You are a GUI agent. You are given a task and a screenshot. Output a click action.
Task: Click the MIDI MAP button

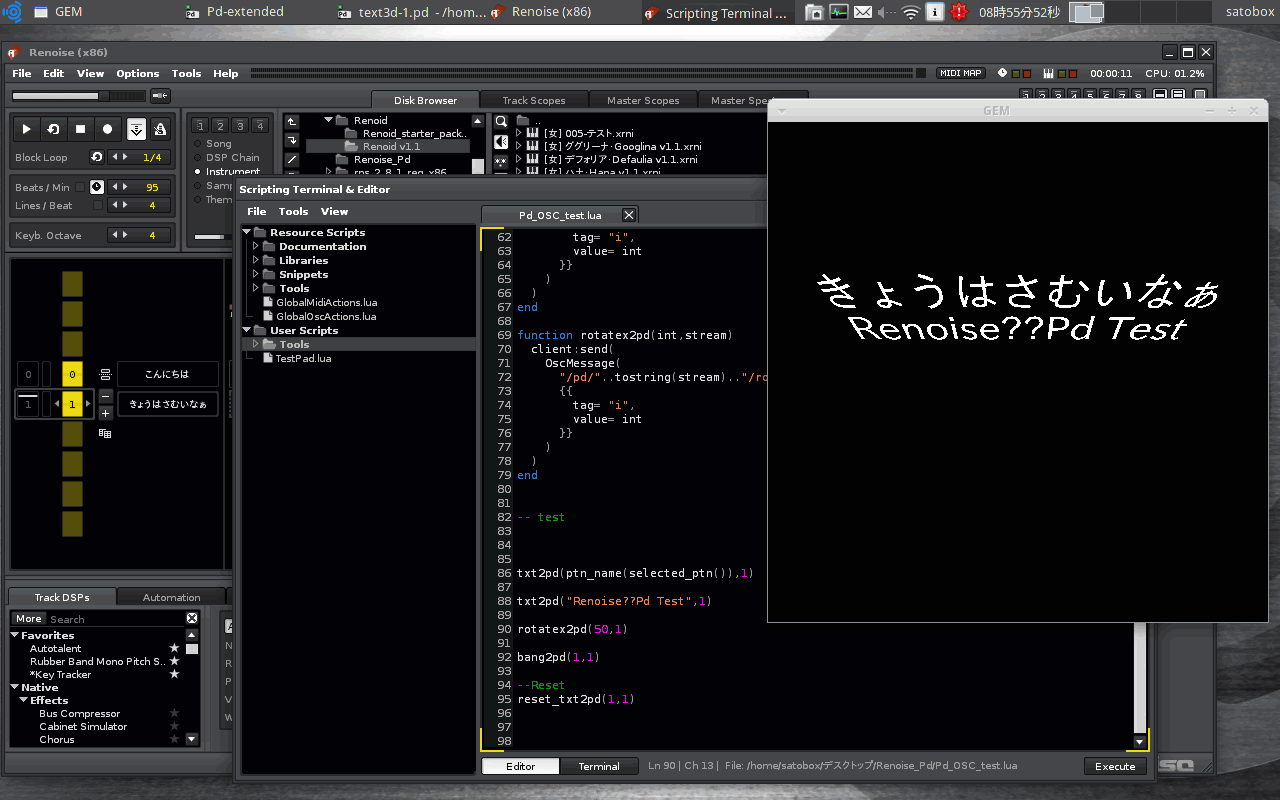point(960,73)
